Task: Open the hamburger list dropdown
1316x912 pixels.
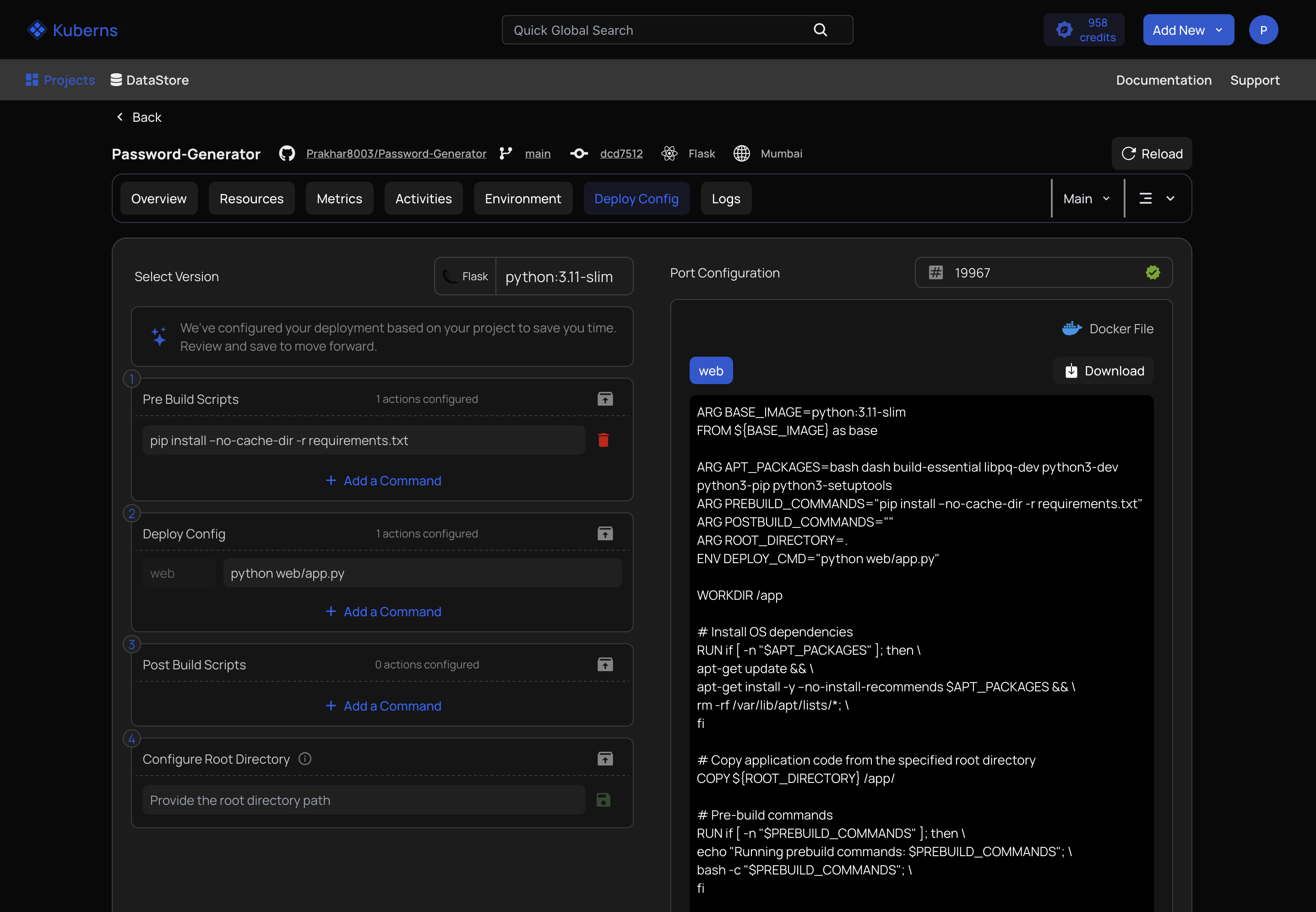Action: pos(1157,198)
